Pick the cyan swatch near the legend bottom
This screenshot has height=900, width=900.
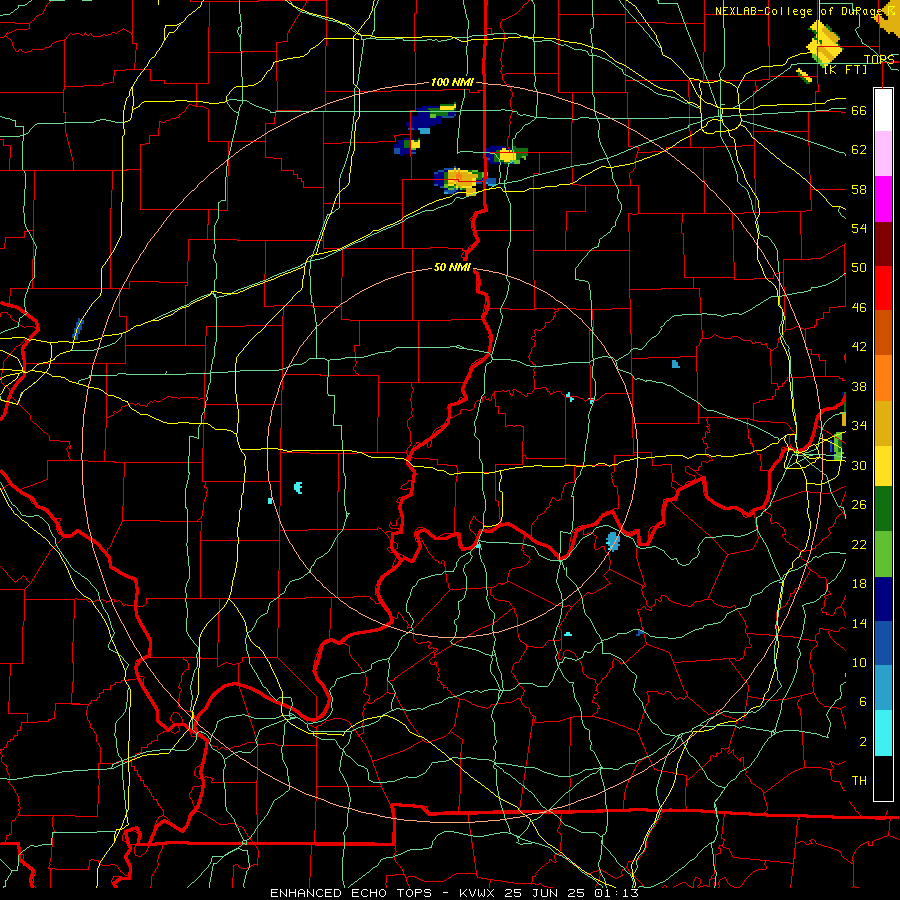tap(883, 733)
